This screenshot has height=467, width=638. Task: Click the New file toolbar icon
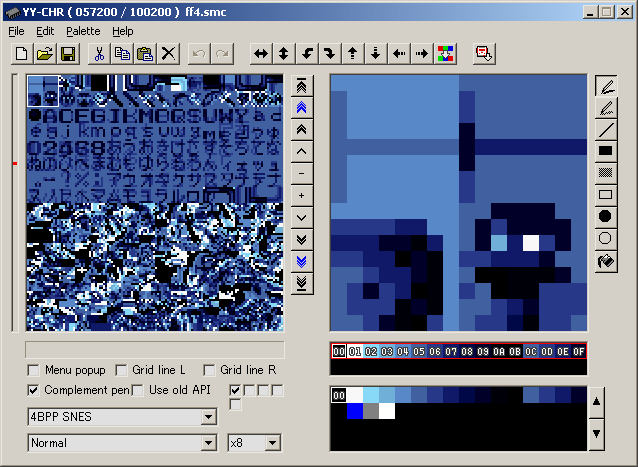point(22,54)
